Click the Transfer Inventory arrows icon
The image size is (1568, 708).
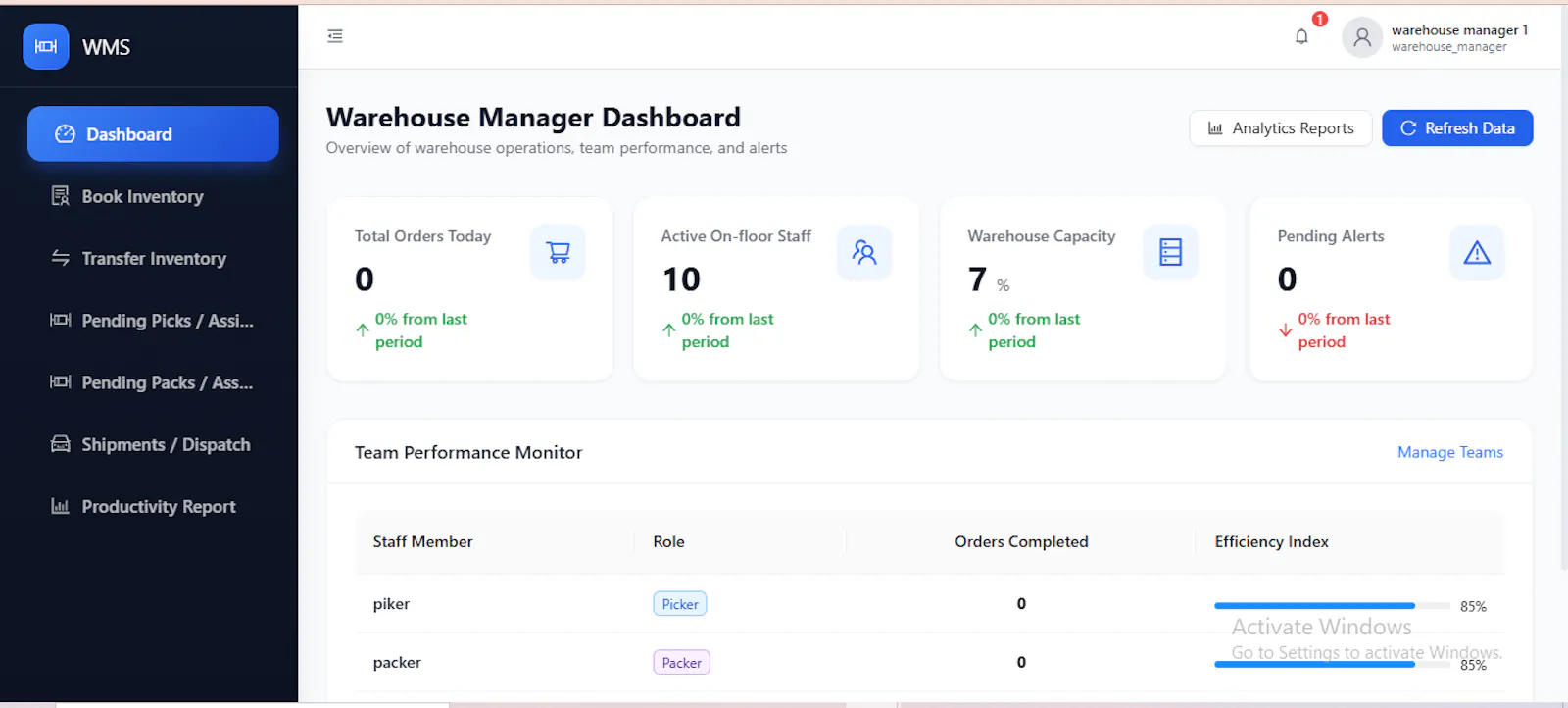[60, 258]
